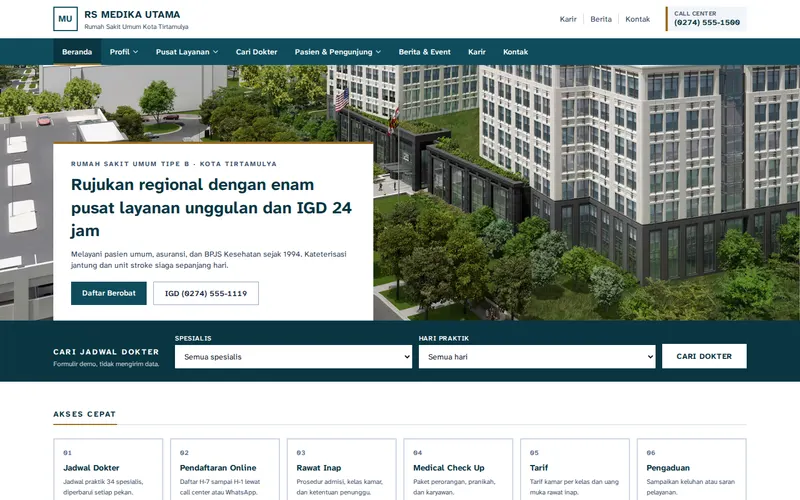Expand the Profil menu chevron
The image size is (800, 500).
click(136, 52)
